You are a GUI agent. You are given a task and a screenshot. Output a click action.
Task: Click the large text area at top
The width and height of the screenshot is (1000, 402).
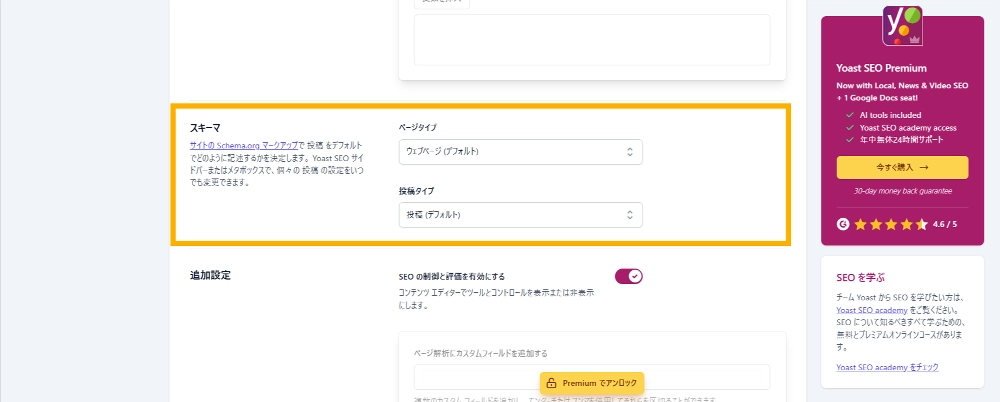click(592, 40)
